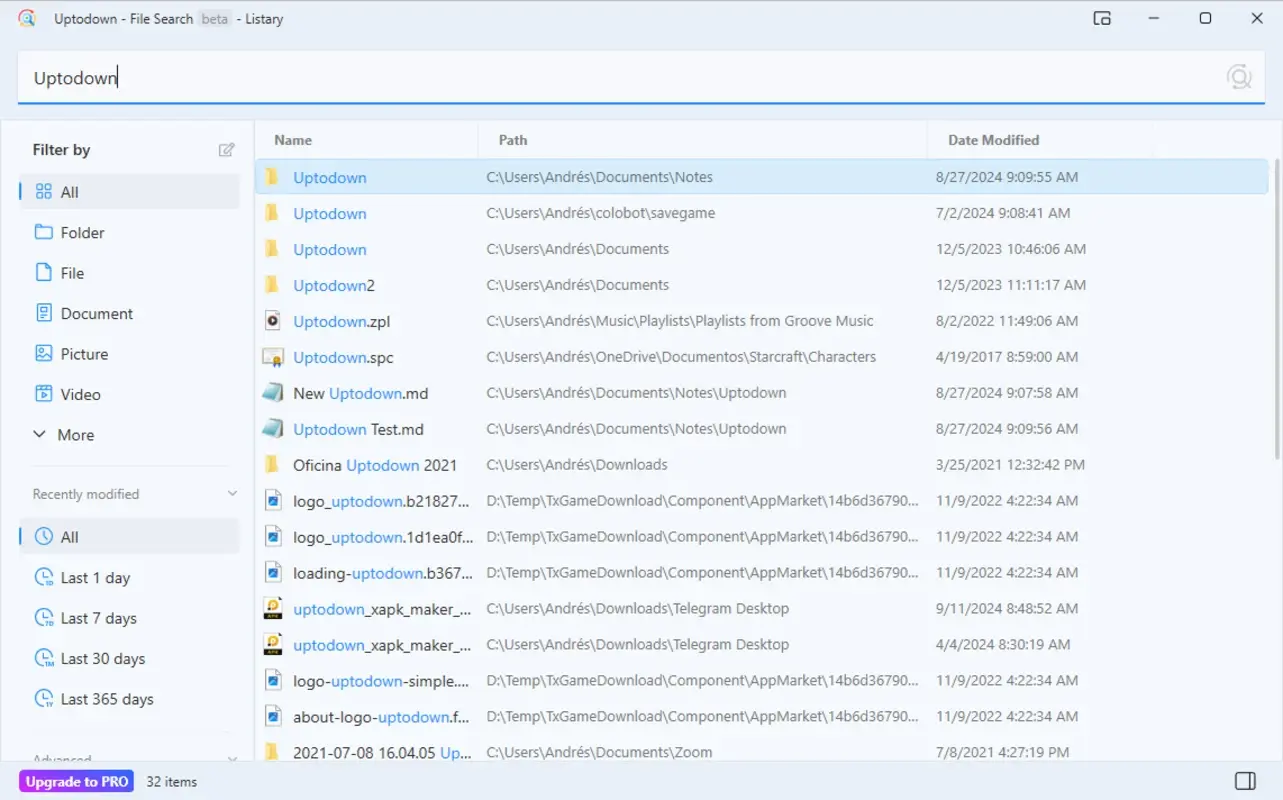1283x800 pixels.
Task: Toggle the preview pane icon at bottom right
Action: coord(1244,781)
